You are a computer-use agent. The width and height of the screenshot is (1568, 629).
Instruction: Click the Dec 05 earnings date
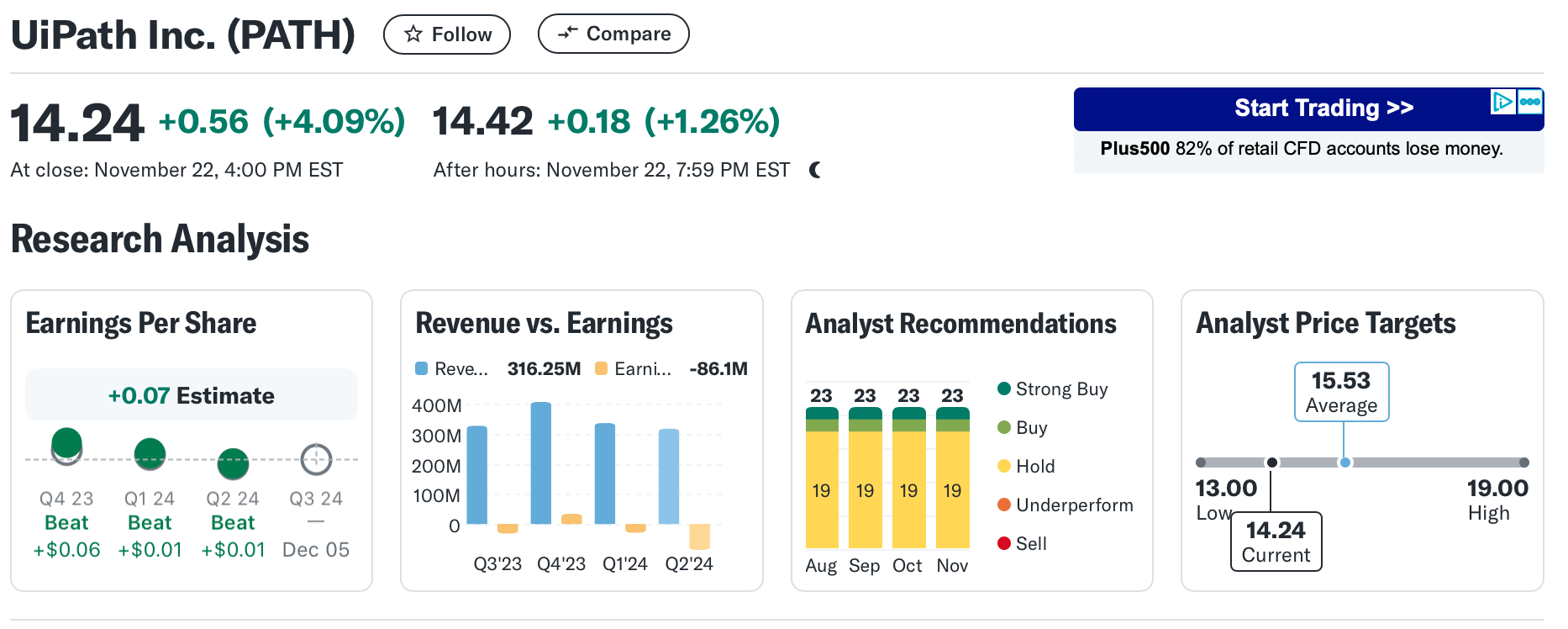[316, 549]
